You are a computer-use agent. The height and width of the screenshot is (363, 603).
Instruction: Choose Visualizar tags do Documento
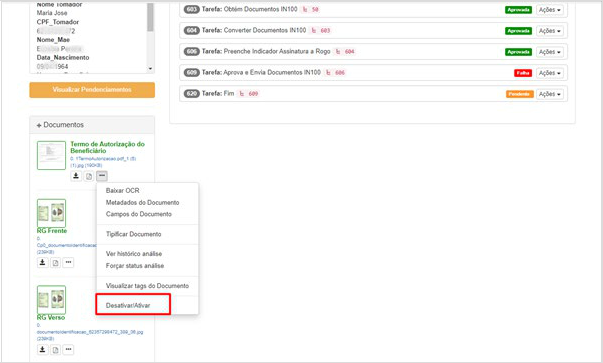pyautogui.click(x=147, y=286)
